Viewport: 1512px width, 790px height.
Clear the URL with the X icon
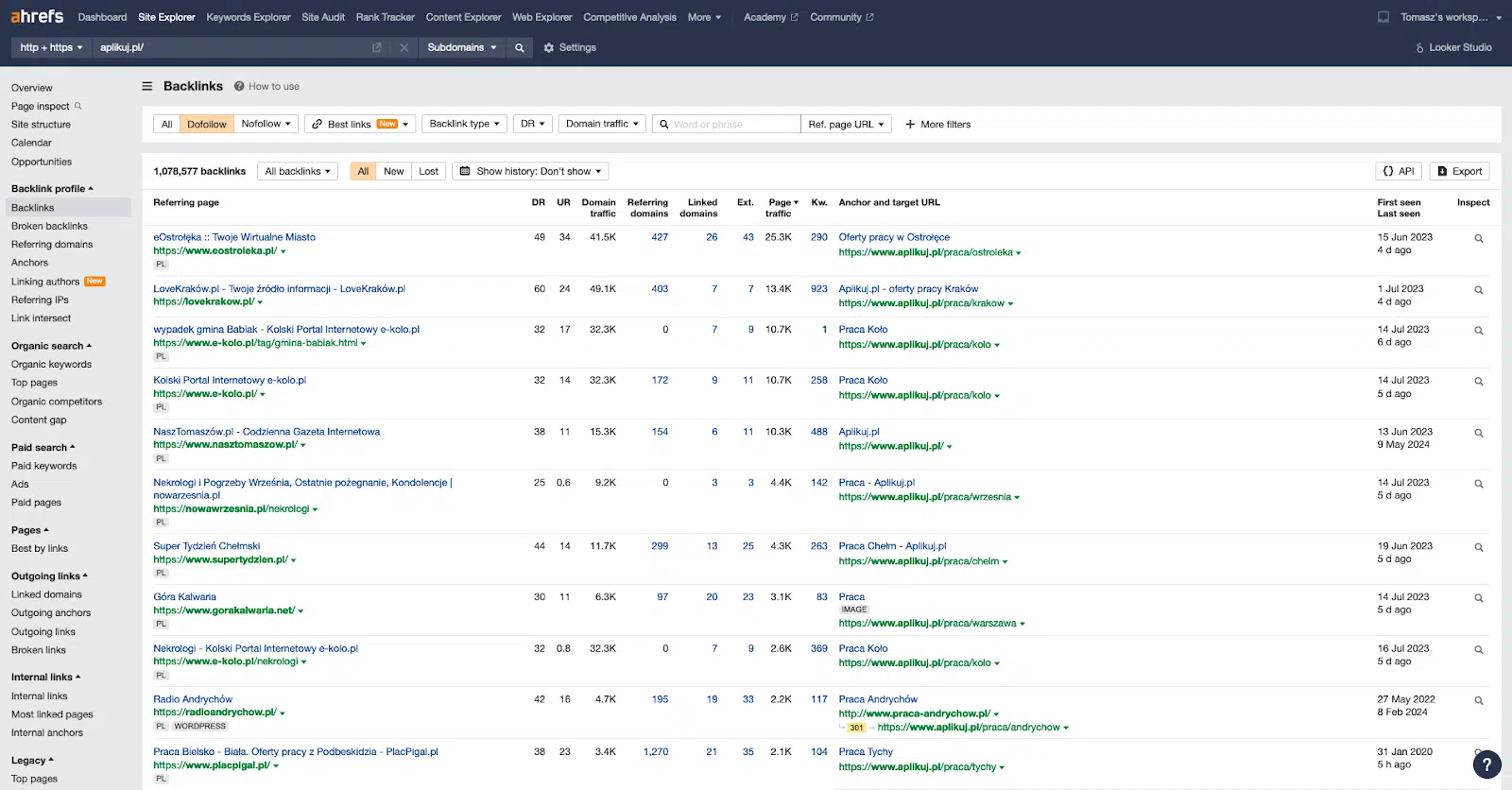(404, 47)
